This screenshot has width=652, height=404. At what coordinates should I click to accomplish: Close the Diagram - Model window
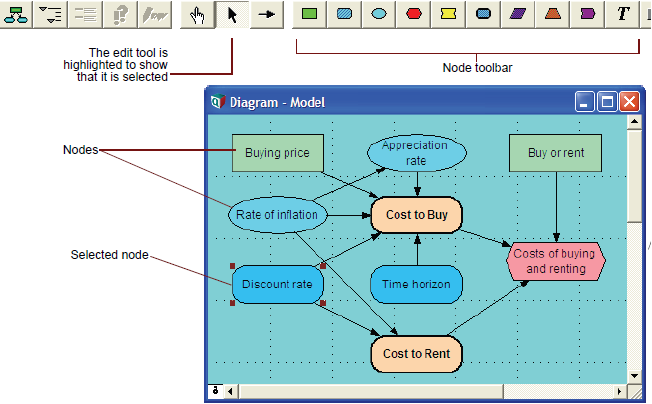[x=630, y=101]
